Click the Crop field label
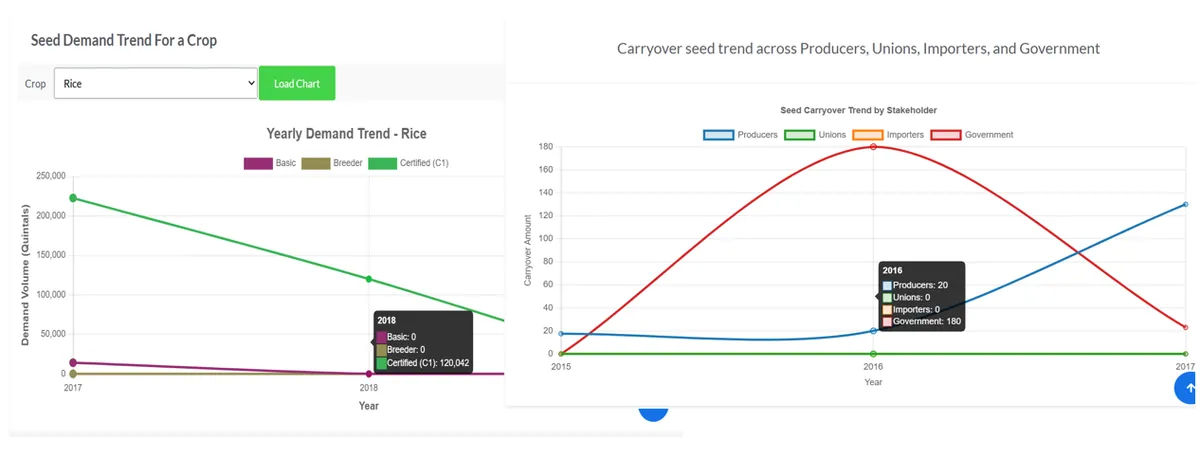Viewport: 1200px width, 461px height. point(35,84)
